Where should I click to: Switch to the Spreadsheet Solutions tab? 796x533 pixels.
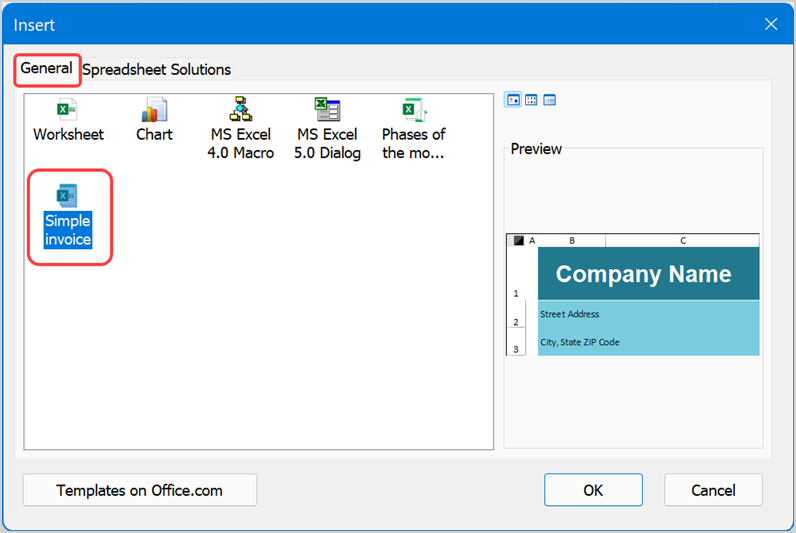pyautogui.click(x=156, y=70)
